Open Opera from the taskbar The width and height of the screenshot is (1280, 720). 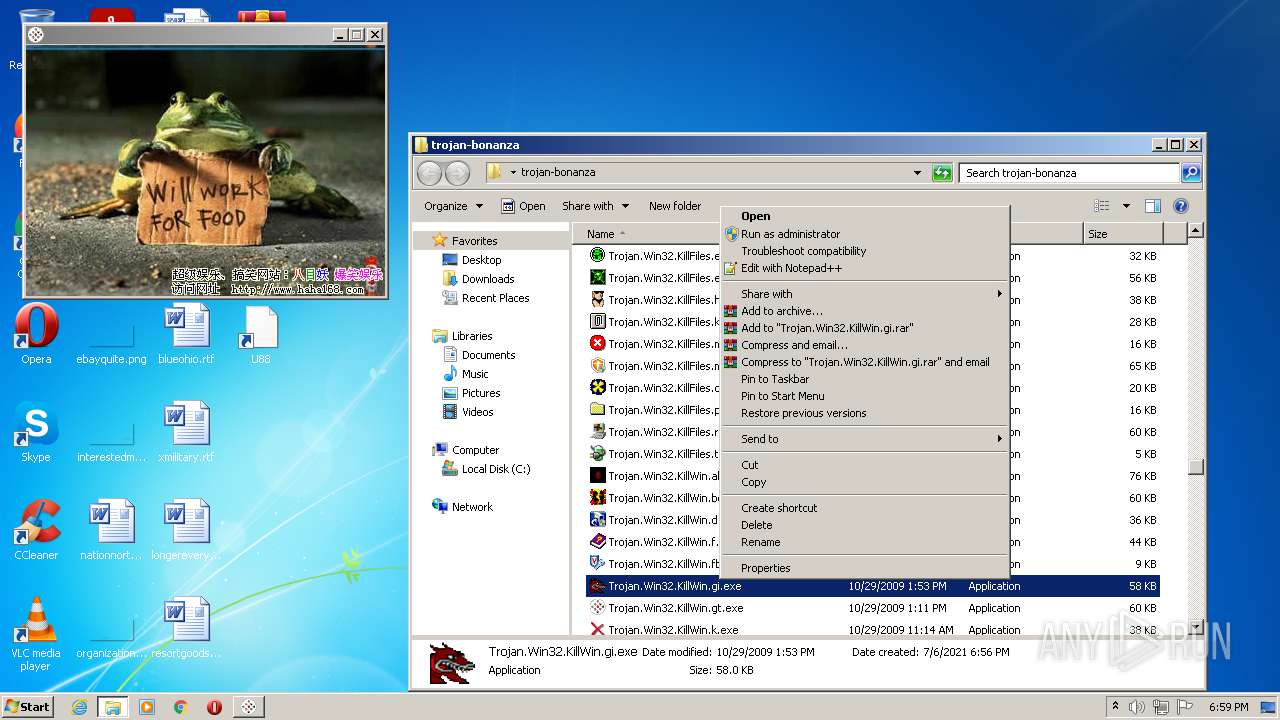[x=214, y=707]
